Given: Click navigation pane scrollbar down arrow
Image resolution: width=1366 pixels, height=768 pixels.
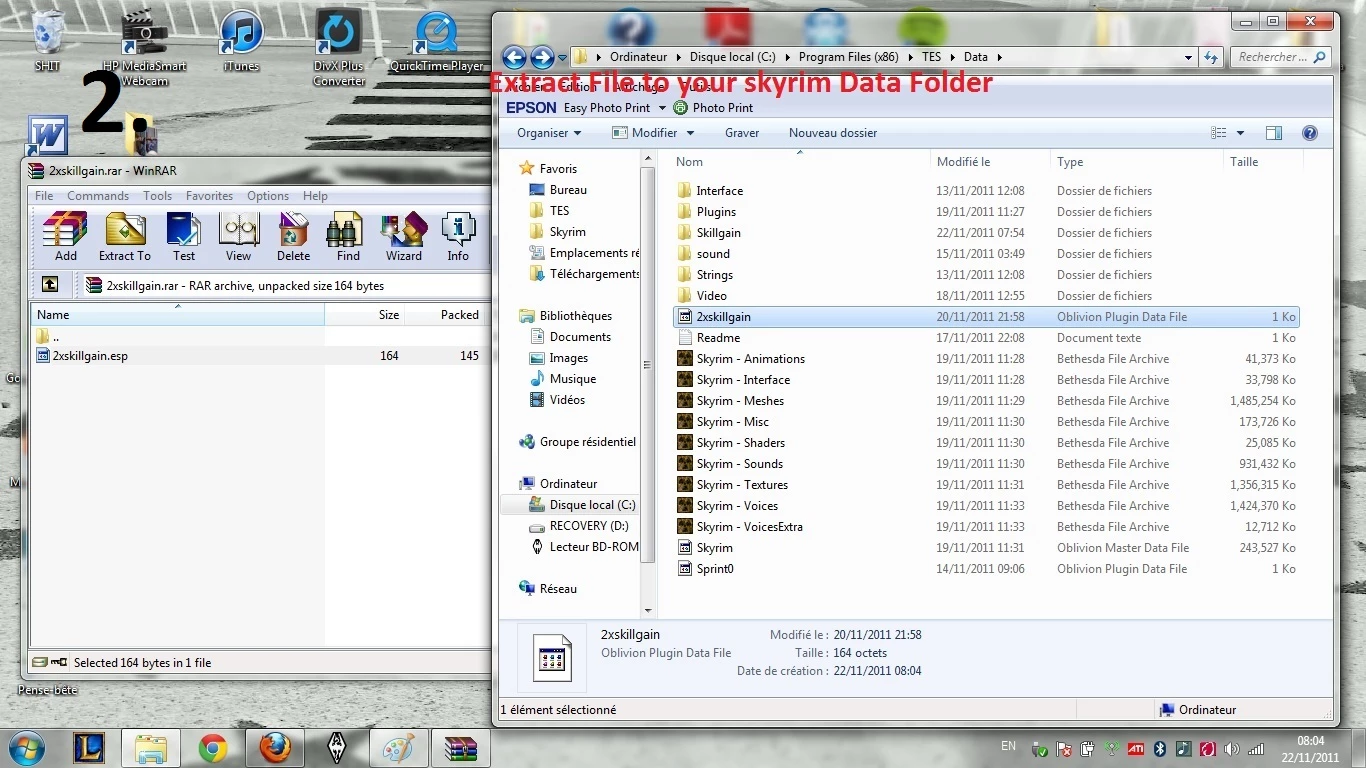Looking at the screenshot, I should 648,610.
